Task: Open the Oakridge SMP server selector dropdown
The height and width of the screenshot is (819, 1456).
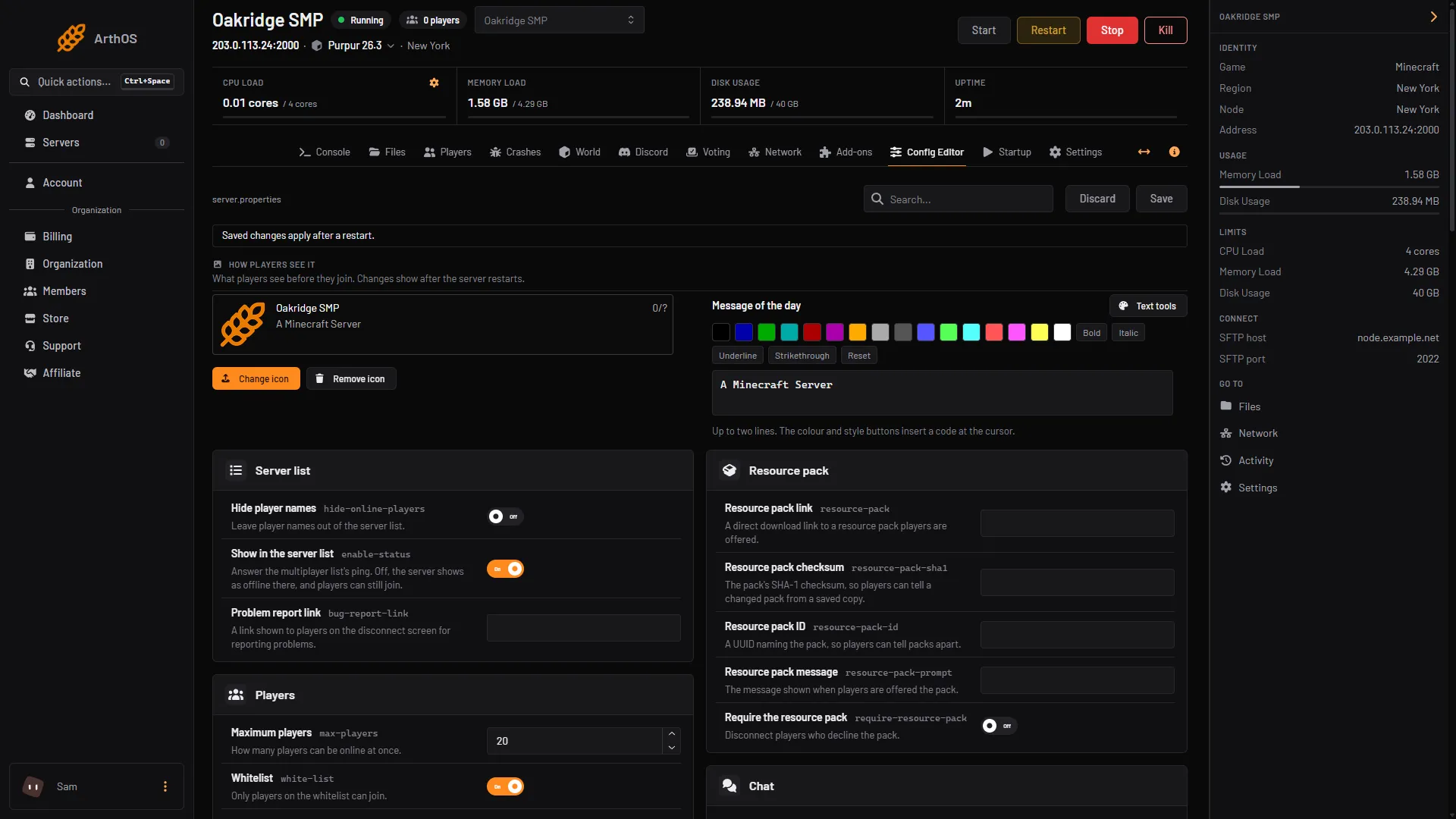Action: 559,20
